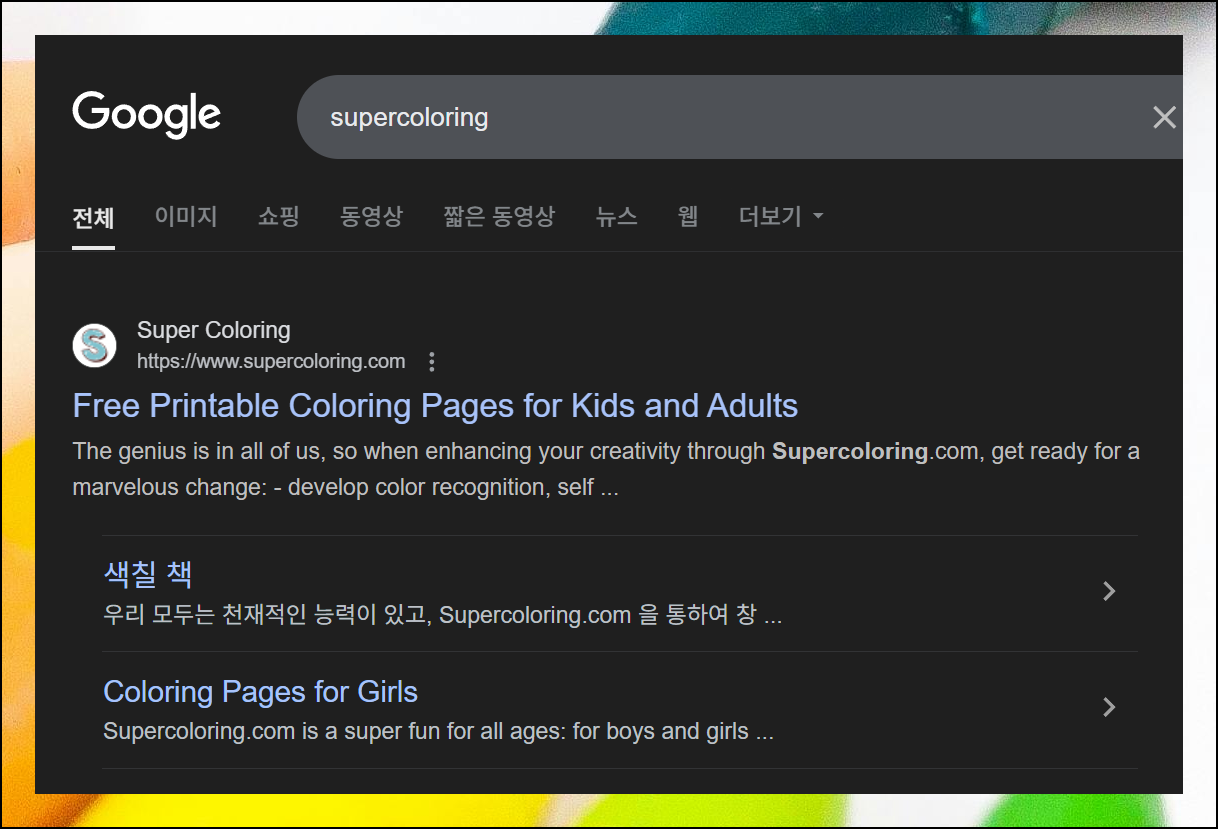Open Free Printable Coloring Pages result link
Screen dimensions: 1218x829
tap(435, 406)
